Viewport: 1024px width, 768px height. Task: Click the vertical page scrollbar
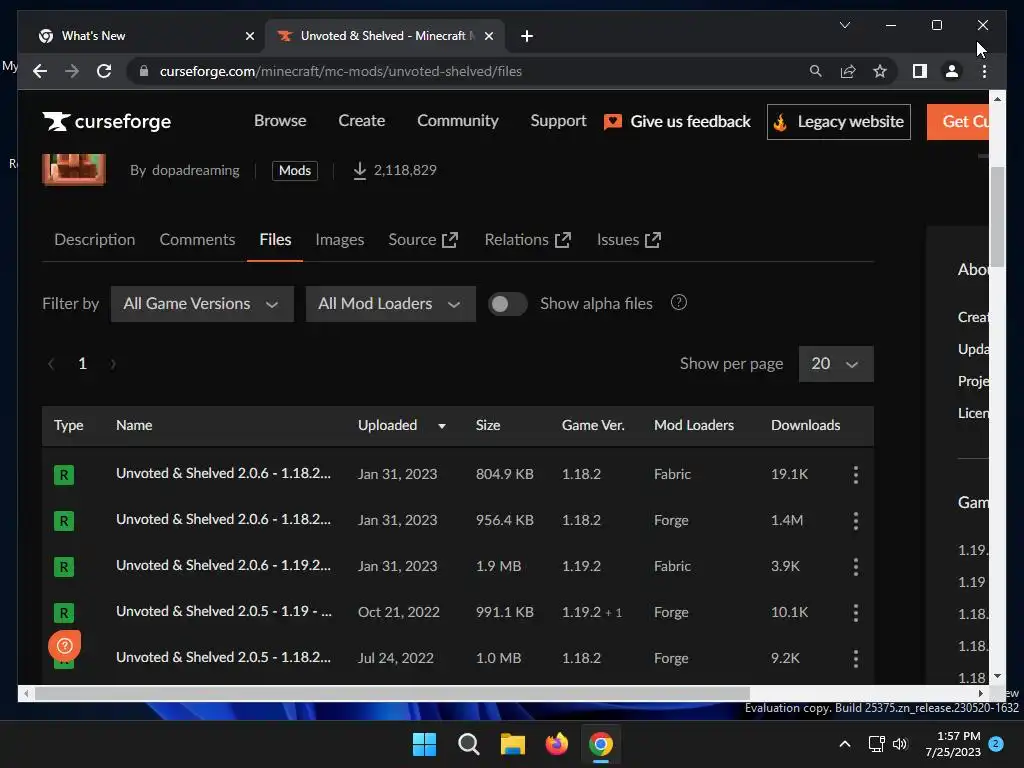coord(997,216)
